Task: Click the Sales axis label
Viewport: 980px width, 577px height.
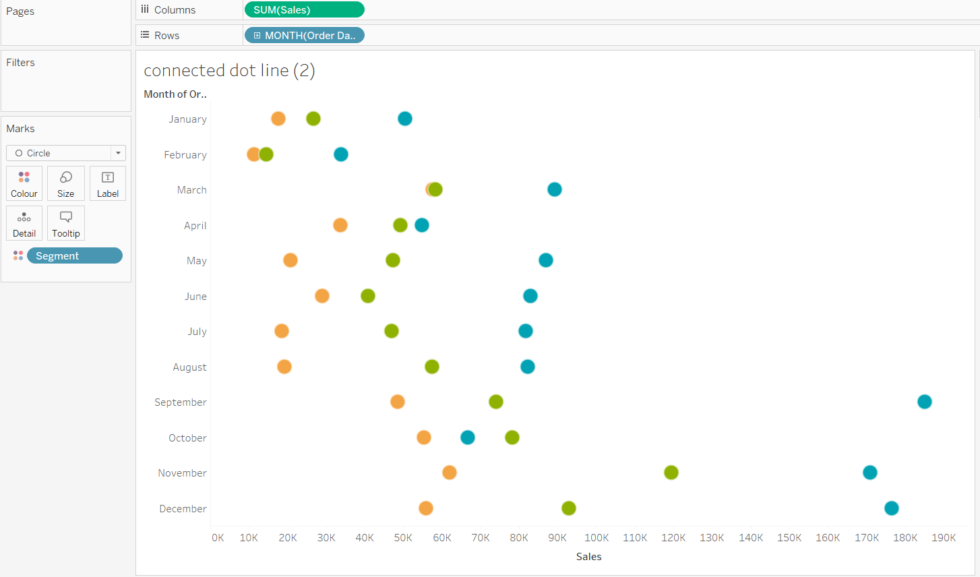Action: (x=588, y=556)
